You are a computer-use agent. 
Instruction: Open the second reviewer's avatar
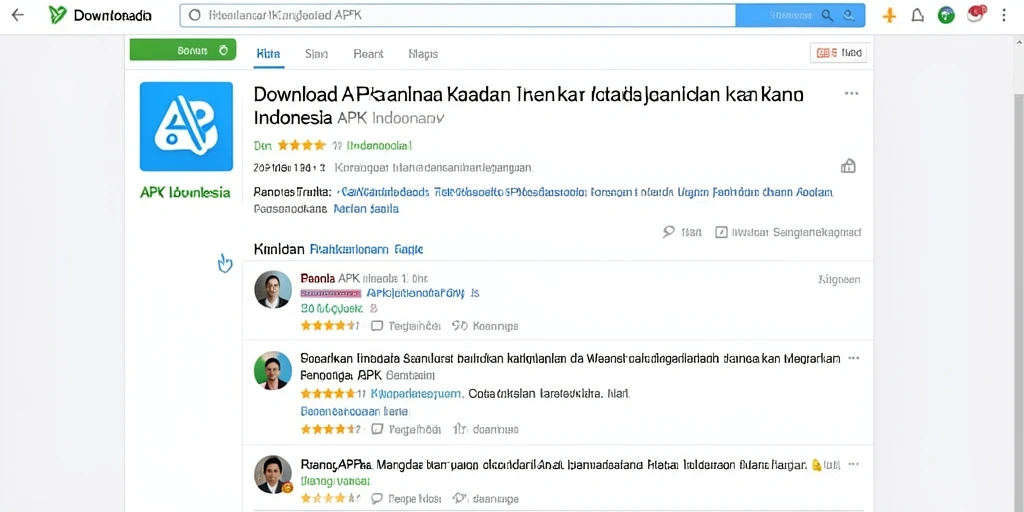[273, 370]
